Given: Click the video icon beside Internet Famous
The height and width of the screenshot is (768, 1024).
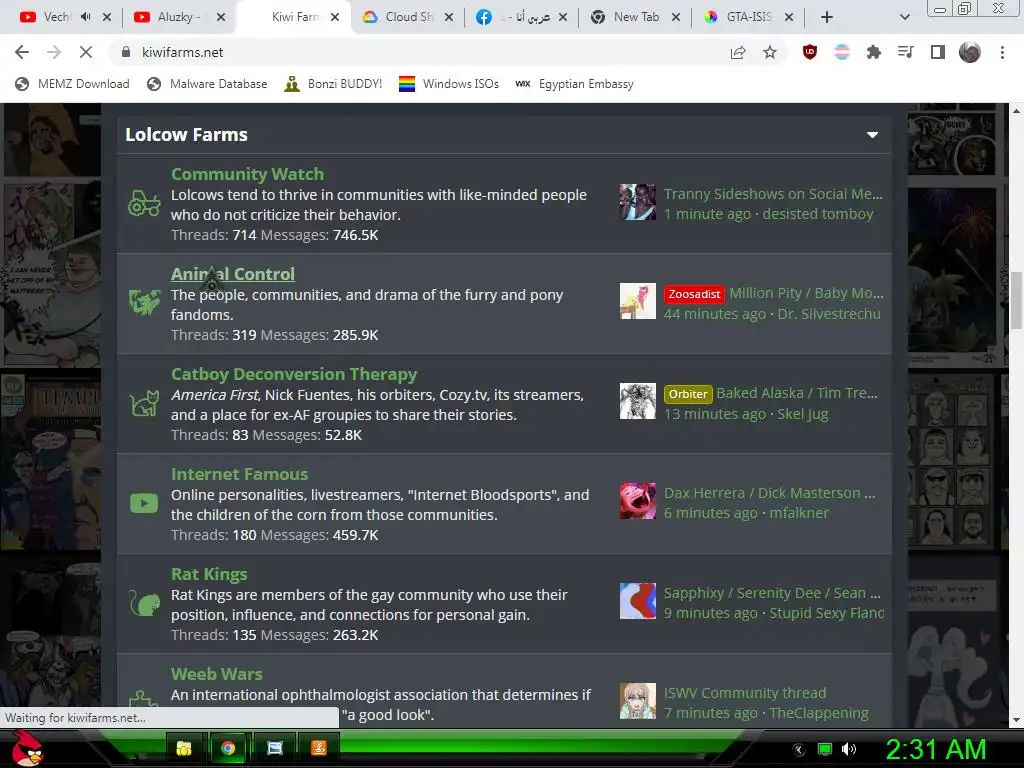Looking at the screenshot, I should point(144,504).
